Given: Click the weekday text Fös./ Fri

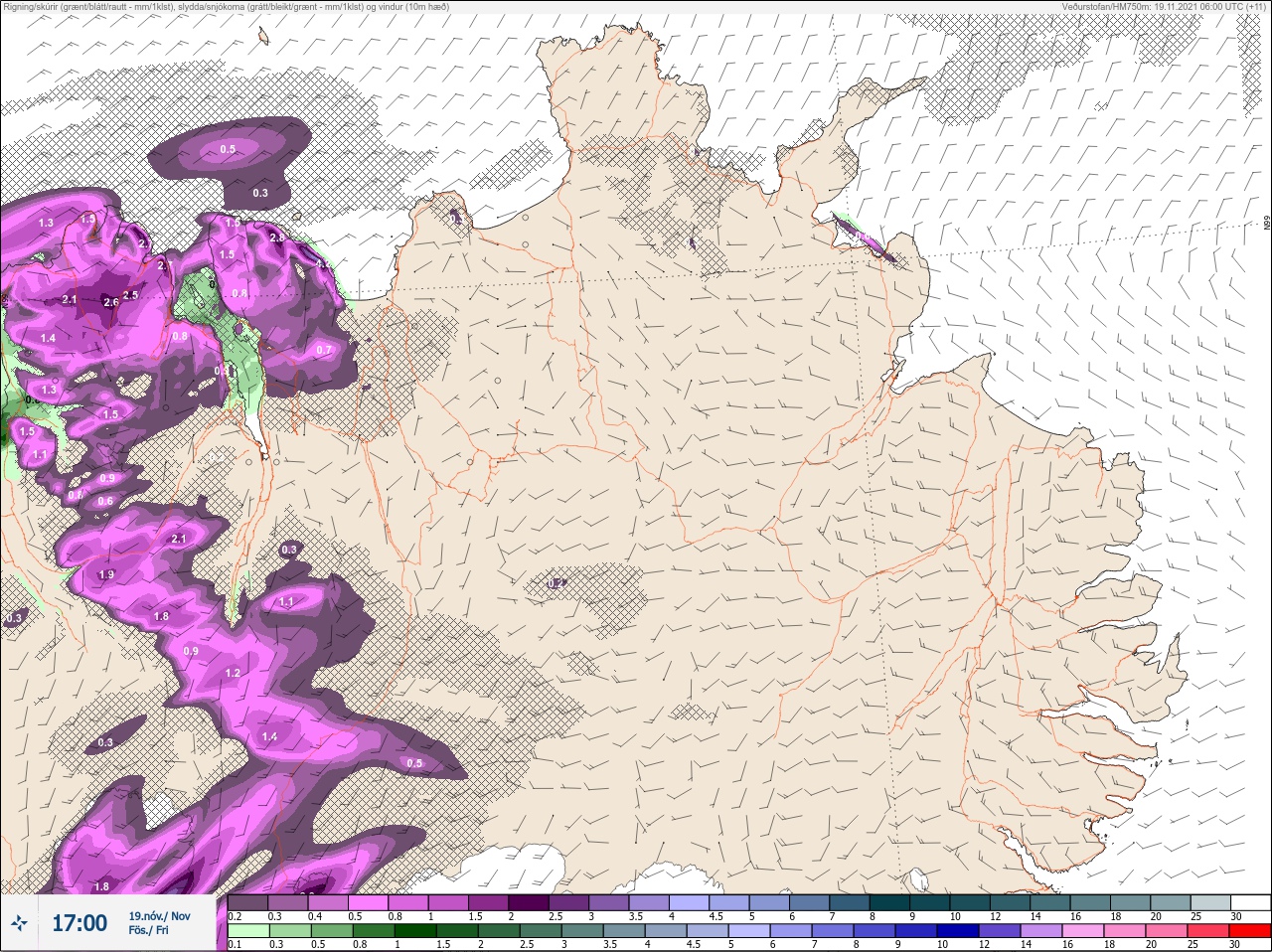Looking at the screenshot, I should pyautogui.click(x=149, y=931).
